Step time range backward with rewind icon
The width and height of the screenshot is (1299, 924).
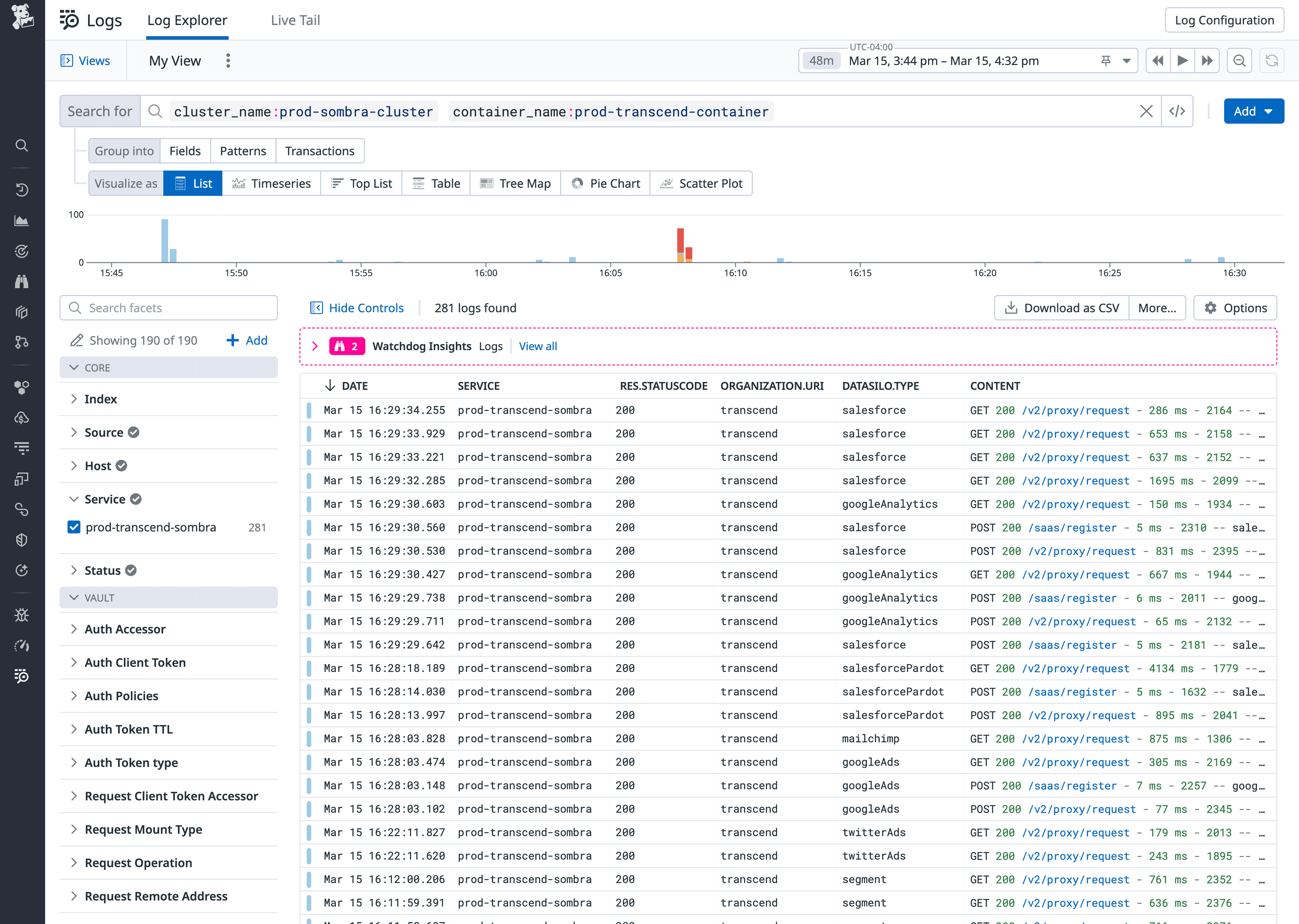1157,61
